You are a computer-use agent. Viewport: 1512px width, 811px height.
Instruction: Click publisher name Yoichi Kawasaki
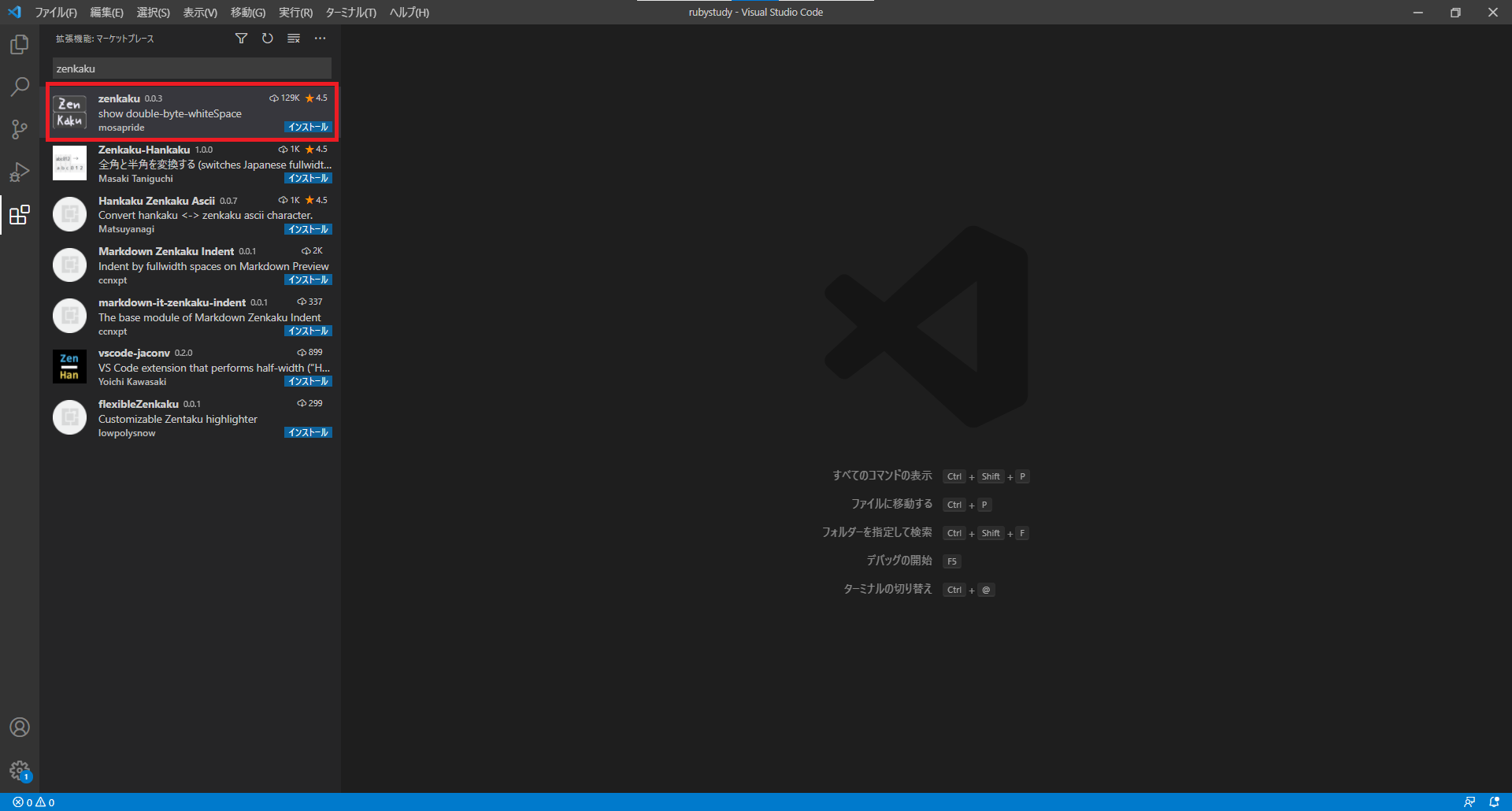point(132,382)
